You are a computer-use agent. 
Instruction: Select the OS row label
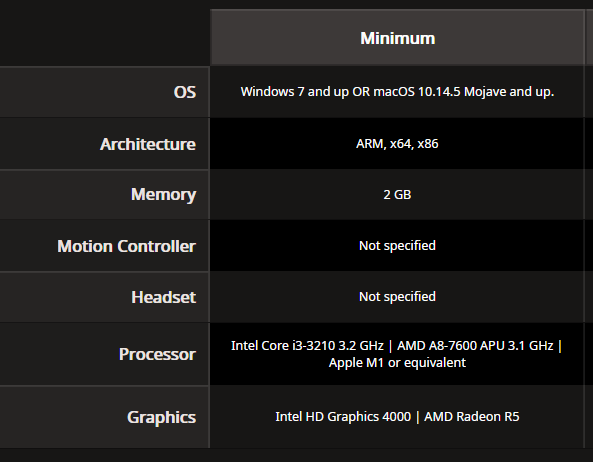[x=185, y=92]
